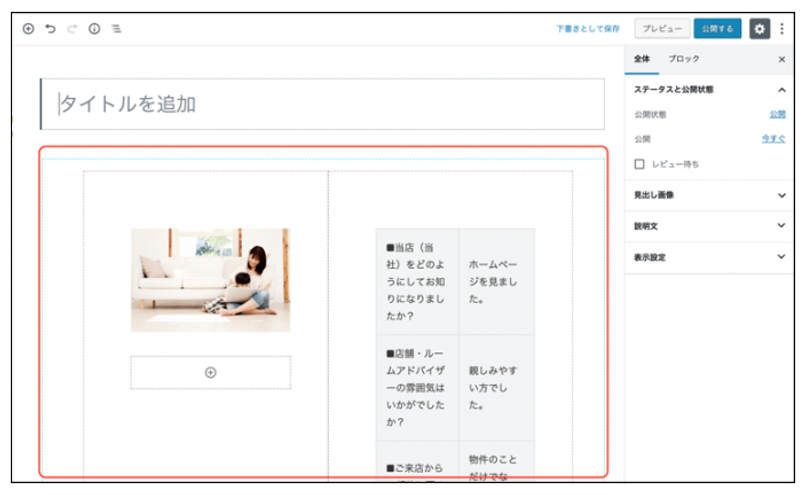
Task: Switch to the ブロック tab
Action: 684,60
